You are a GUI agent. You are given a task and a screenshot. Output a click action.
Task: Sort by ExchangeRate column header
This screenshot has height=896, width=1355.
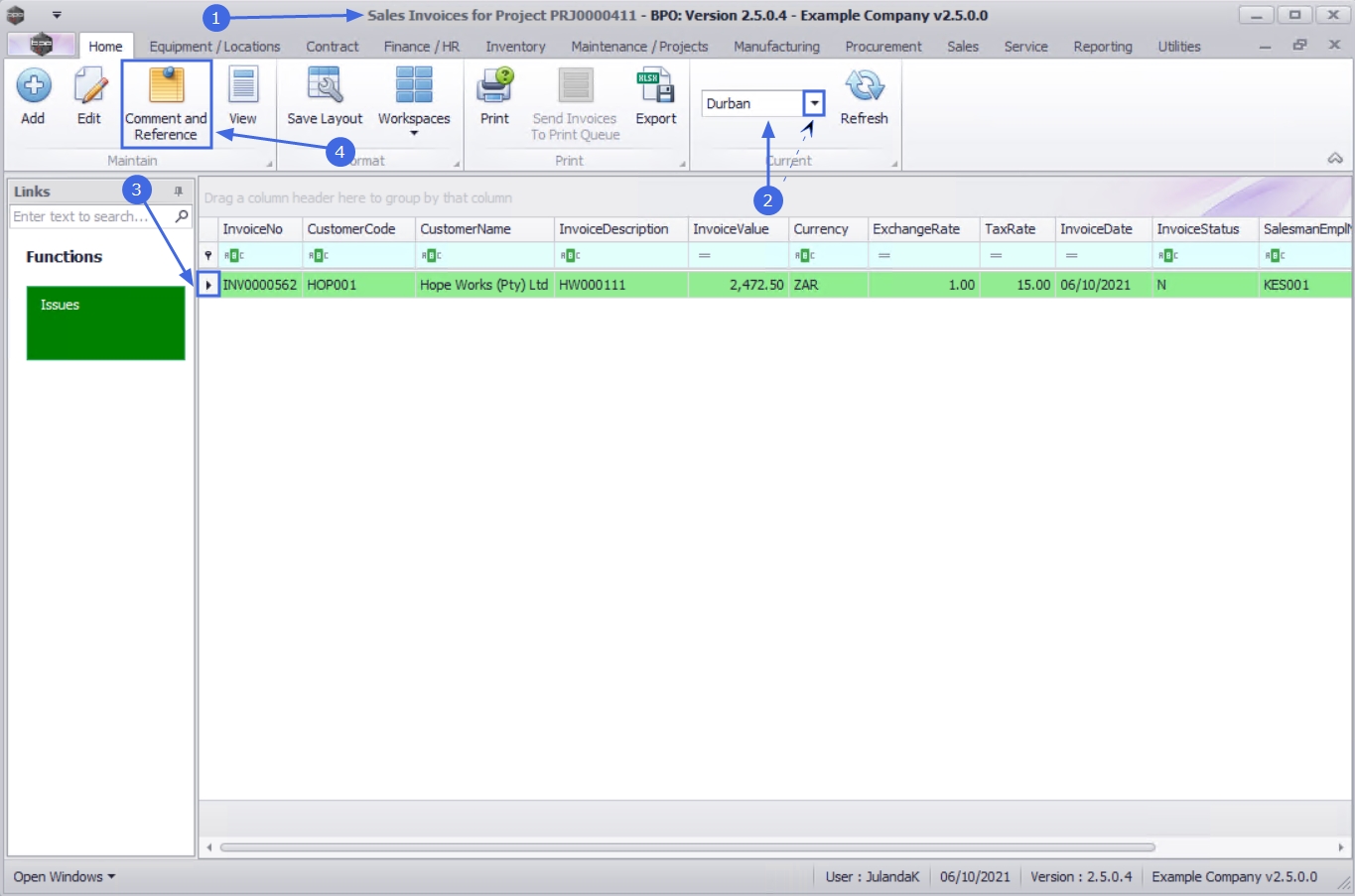pos(923,229)
